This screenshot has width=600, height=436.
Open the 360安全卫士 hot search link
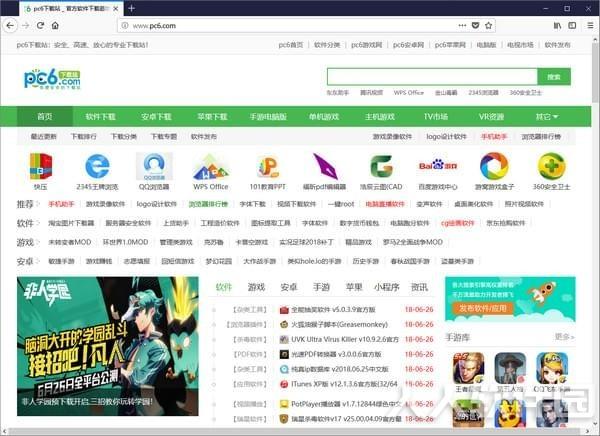[x=526, y=93]
